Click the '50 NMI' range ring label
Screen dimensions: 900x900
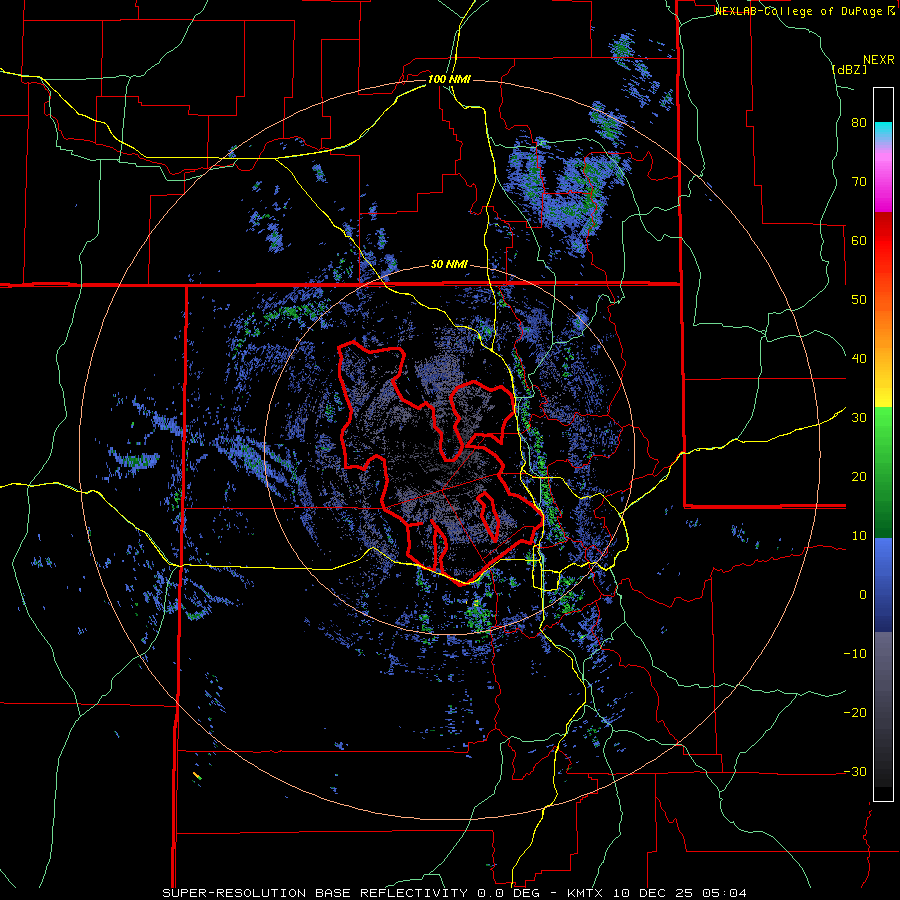449,265
